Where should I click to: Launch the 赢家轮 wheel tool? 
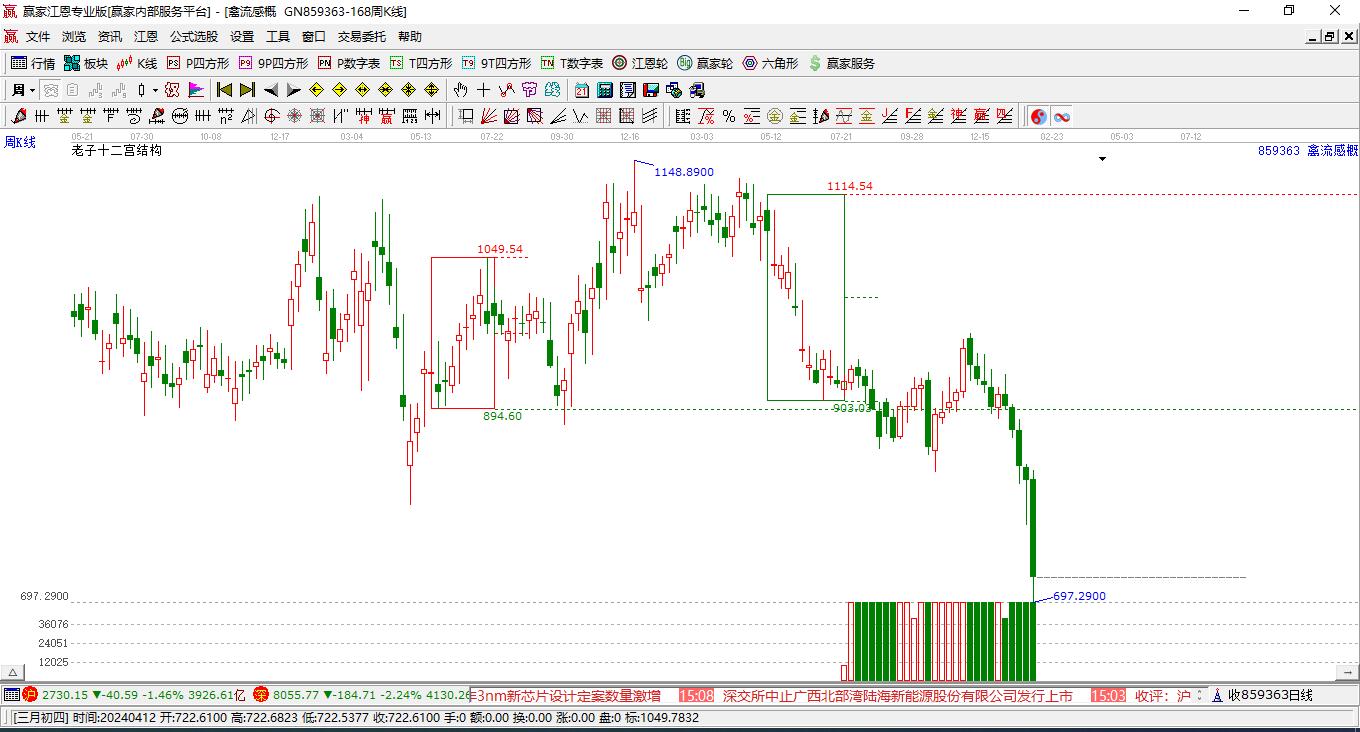tap(705, 63)
